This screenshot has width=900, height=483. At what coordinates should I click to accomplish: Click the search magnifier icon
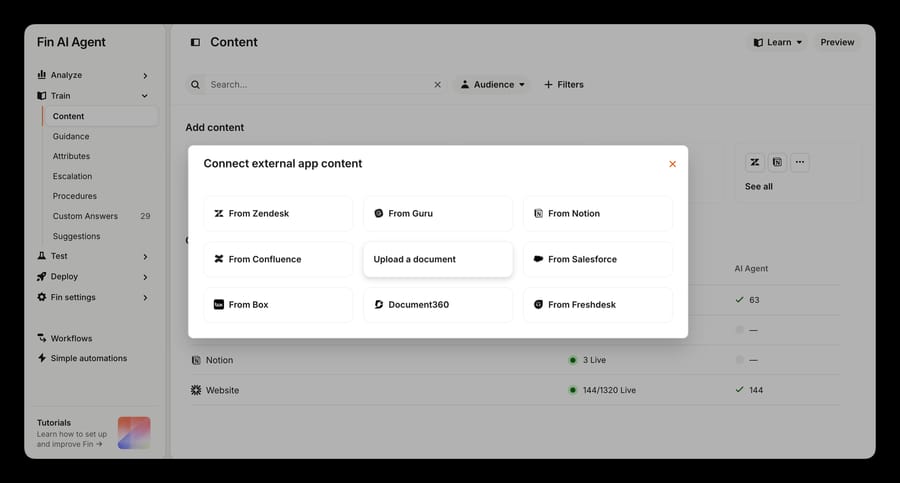195,84
